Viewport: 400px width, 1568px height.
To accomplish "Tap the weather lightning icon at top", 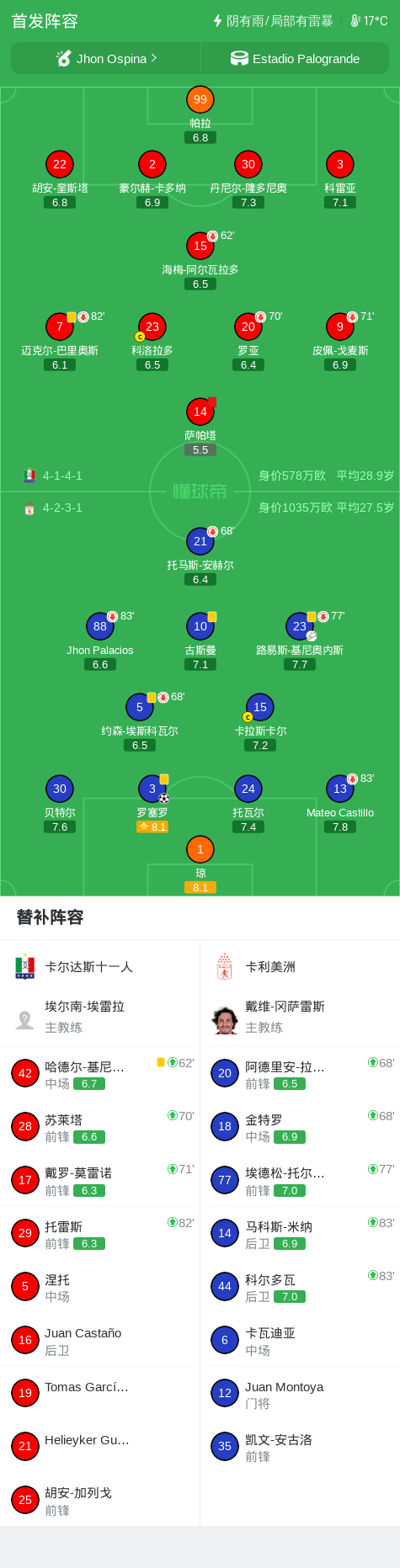I will coord(217,20).
